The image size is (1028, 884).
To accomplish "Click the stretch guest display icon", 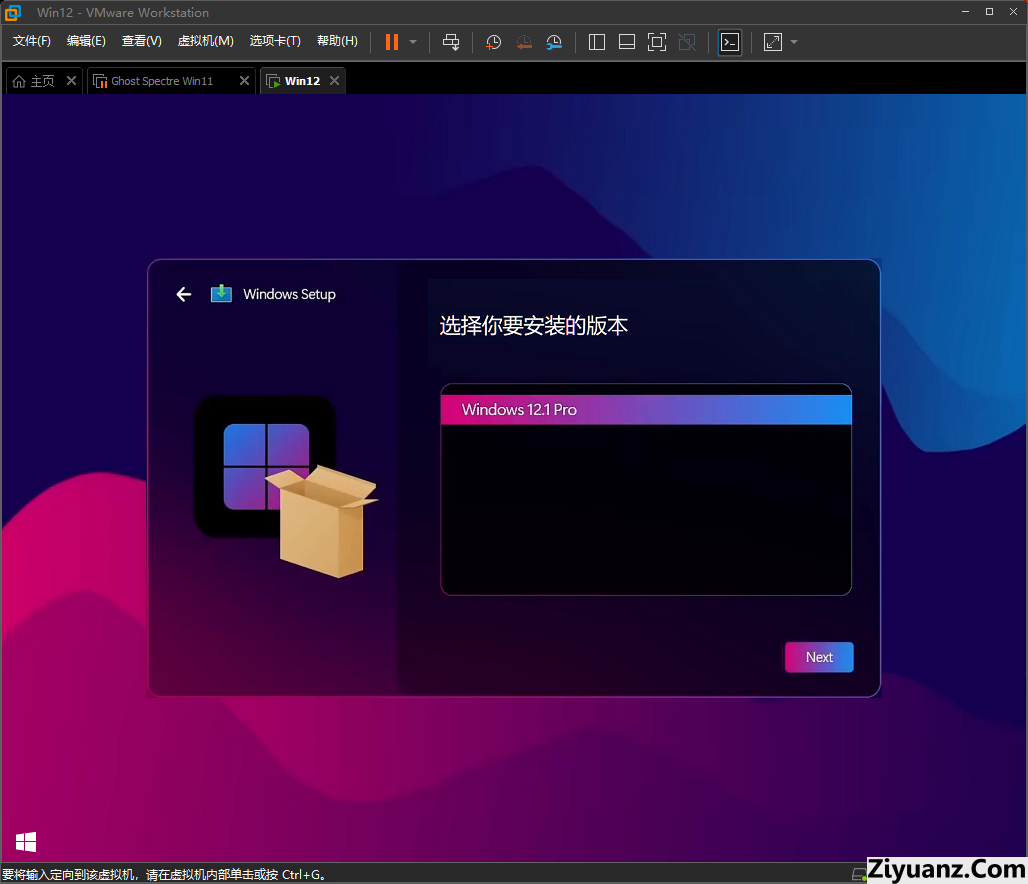I will point(773,42).
